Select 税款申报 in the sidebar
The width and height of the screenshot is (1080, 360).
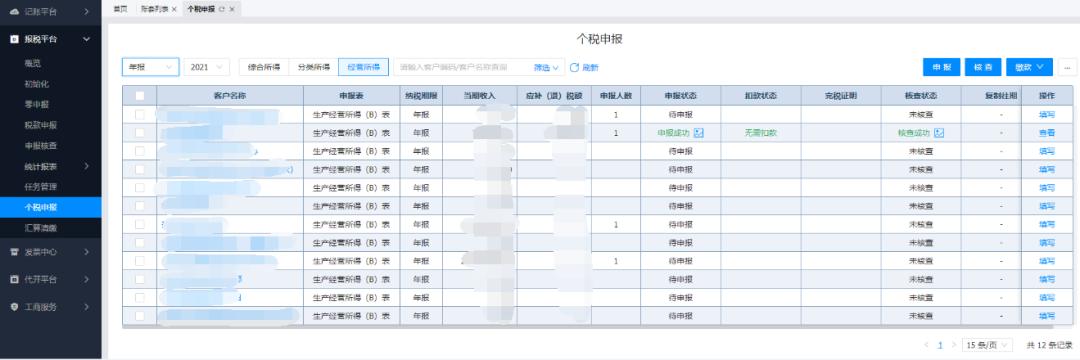point(41,125)
